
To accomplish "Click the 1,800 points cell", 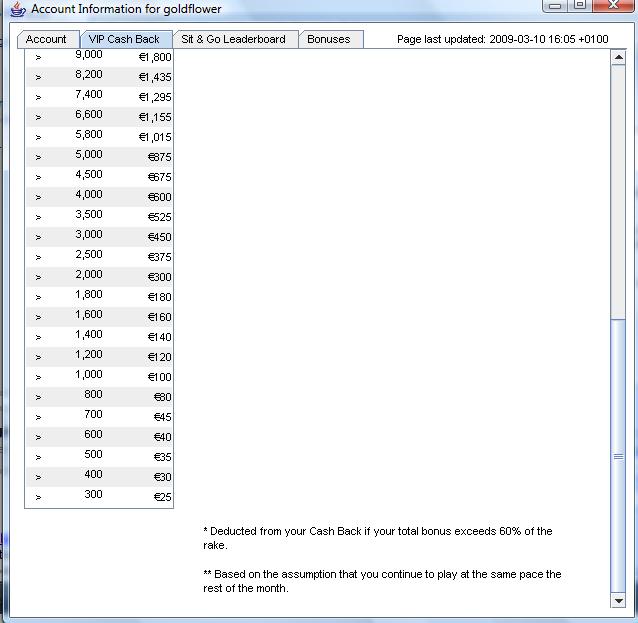I will click(89, 294).
